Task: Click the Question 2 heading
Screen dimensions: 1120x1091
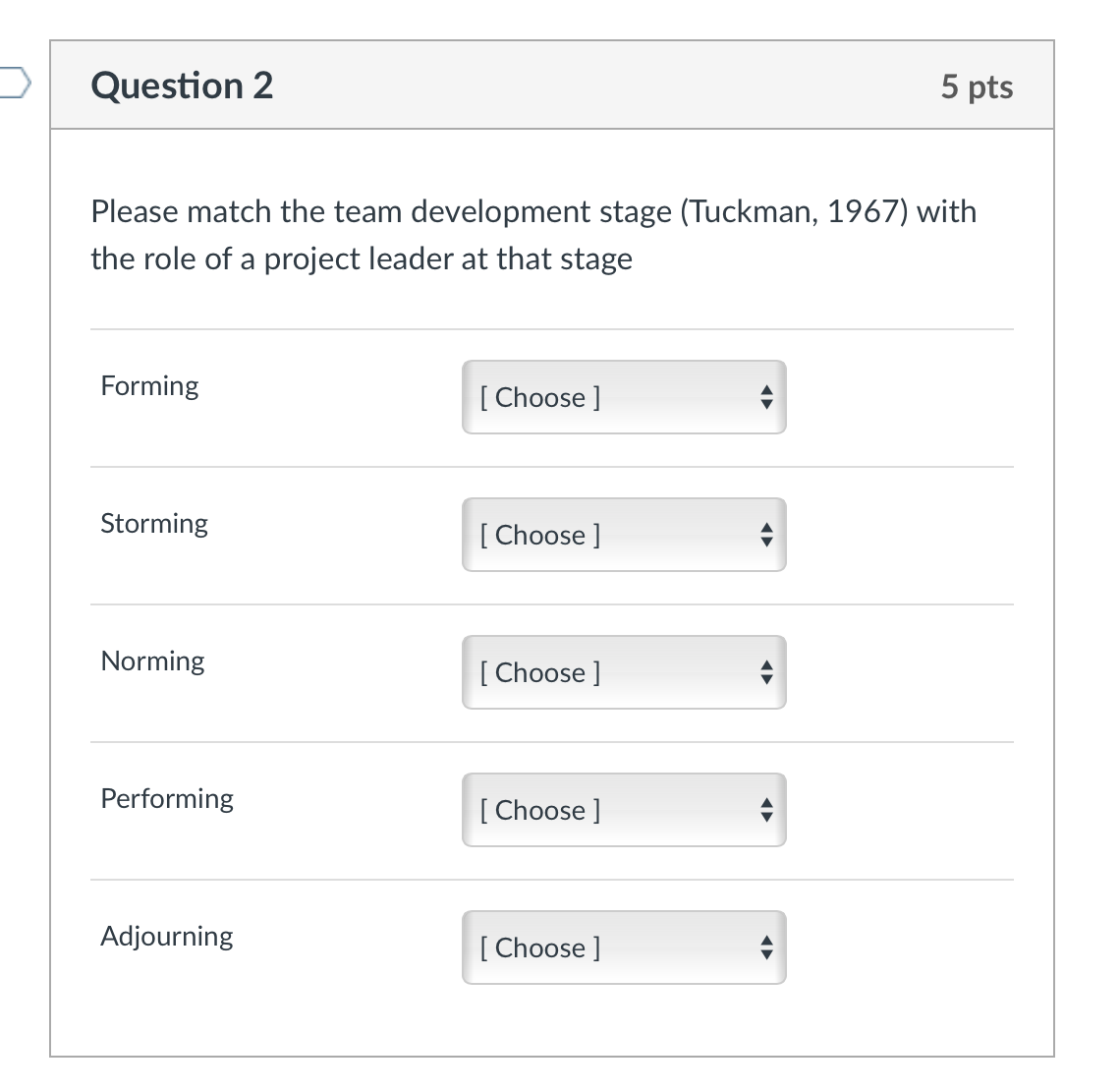Action: click(x=182, y=86)
